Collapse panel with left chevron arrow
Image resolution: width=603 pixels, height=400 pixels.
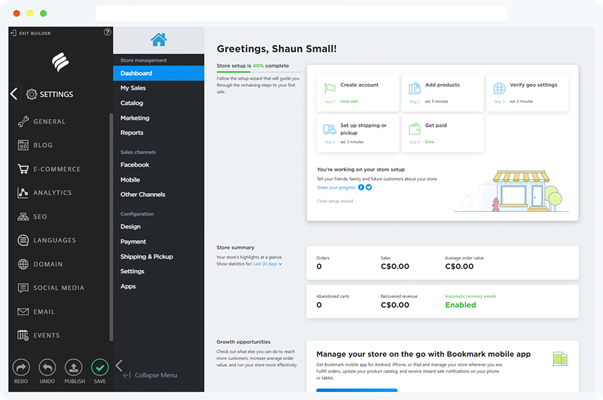[119, 365]
